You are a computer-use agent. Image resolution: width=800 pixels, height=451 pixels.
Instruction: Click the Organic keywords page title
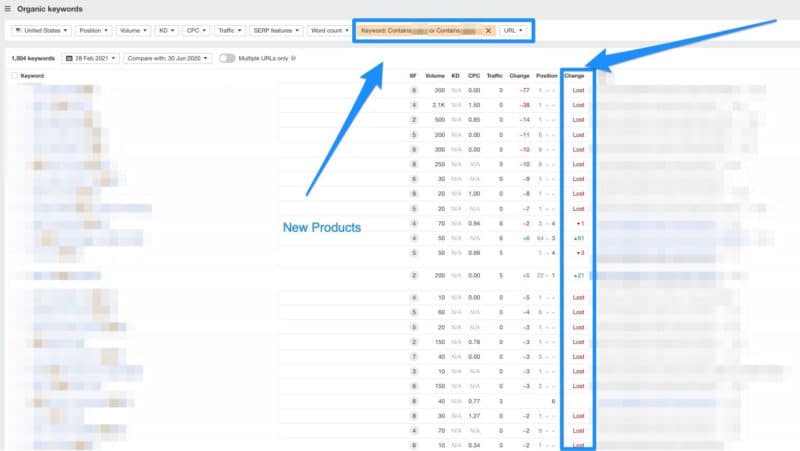click(x=49, y=9)
